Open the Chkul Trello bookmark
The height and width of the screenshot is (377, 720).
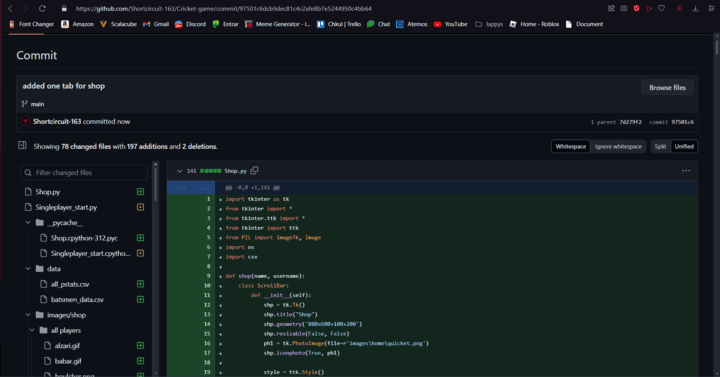[x=339, y=24]
